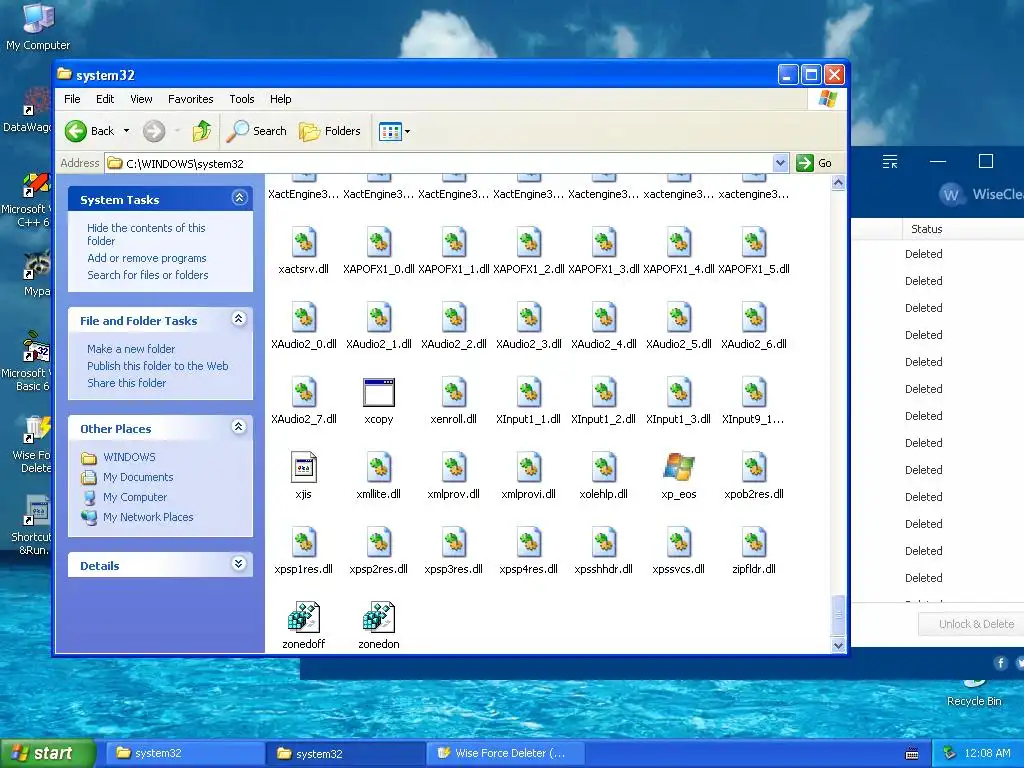Screen dimensions: 1024x768
Task: Open the Search pane in toolbar
Action: click(257, 131)
